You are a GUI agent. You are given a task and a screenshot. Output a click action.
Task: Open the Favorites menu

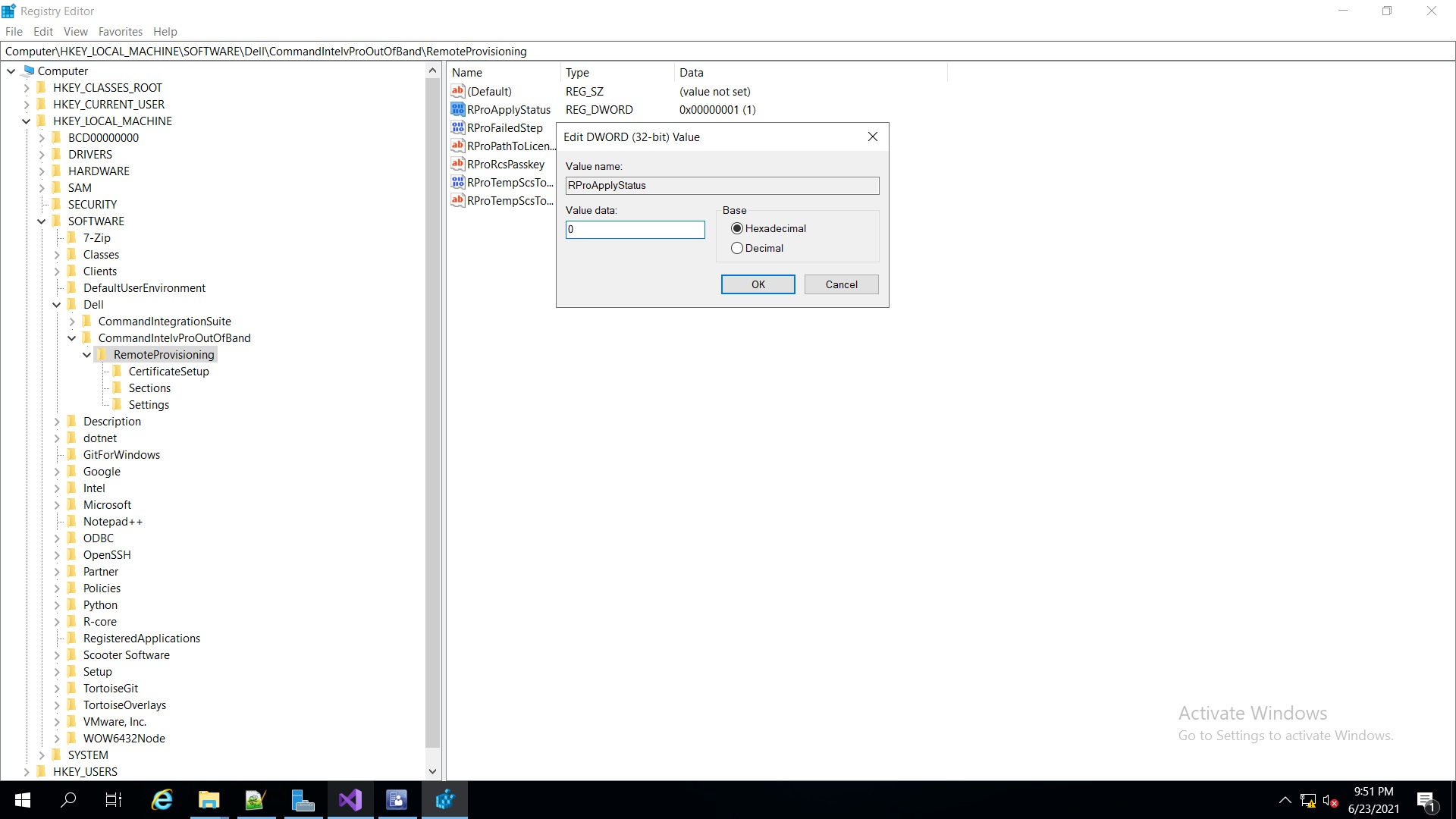[120, 32]
